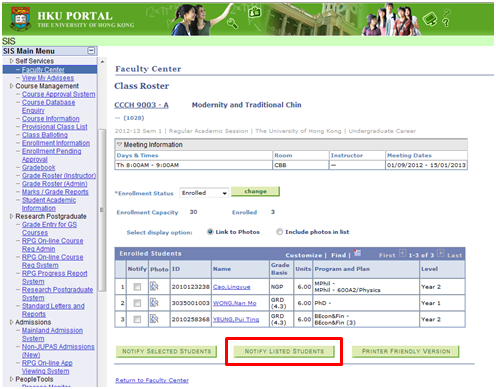Expand Admissions menu folder
This screenshot has width=496, height=389.
coord(11,322)
